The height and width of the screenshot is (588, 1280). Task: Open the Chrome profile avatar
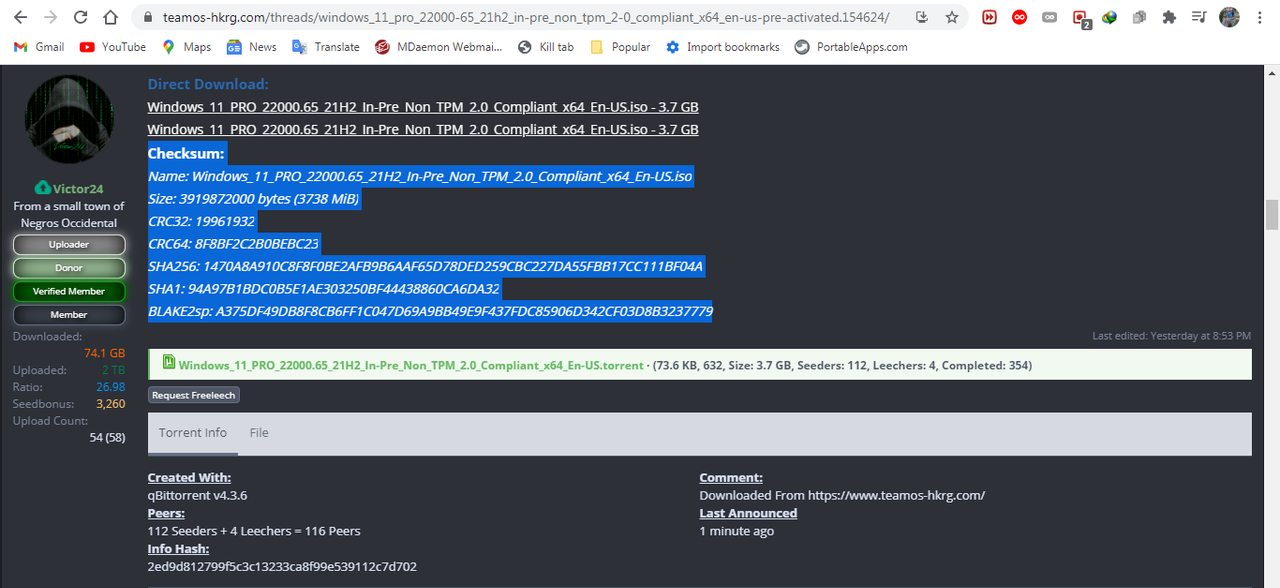[x=1229, y=17]
